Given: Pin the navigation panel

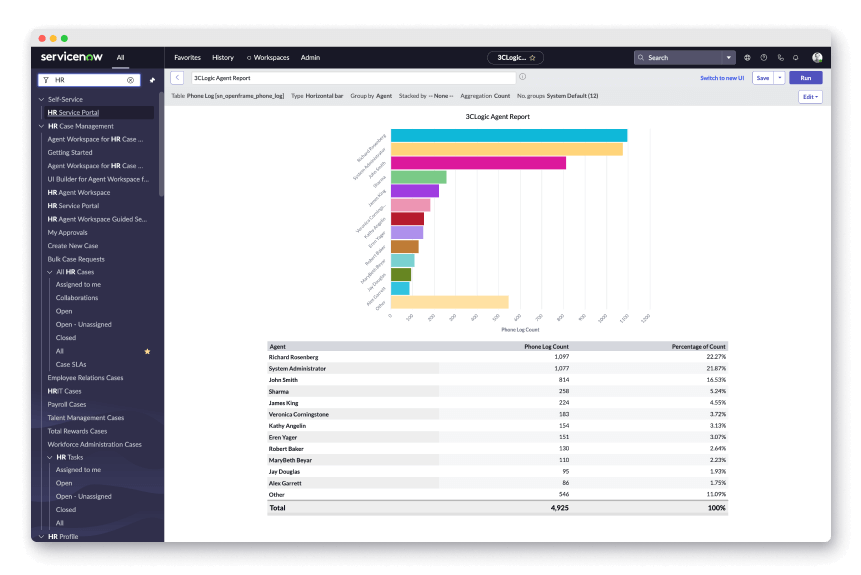Looking at the screenshot, I should pyautogui.click(x=152, y=80).
